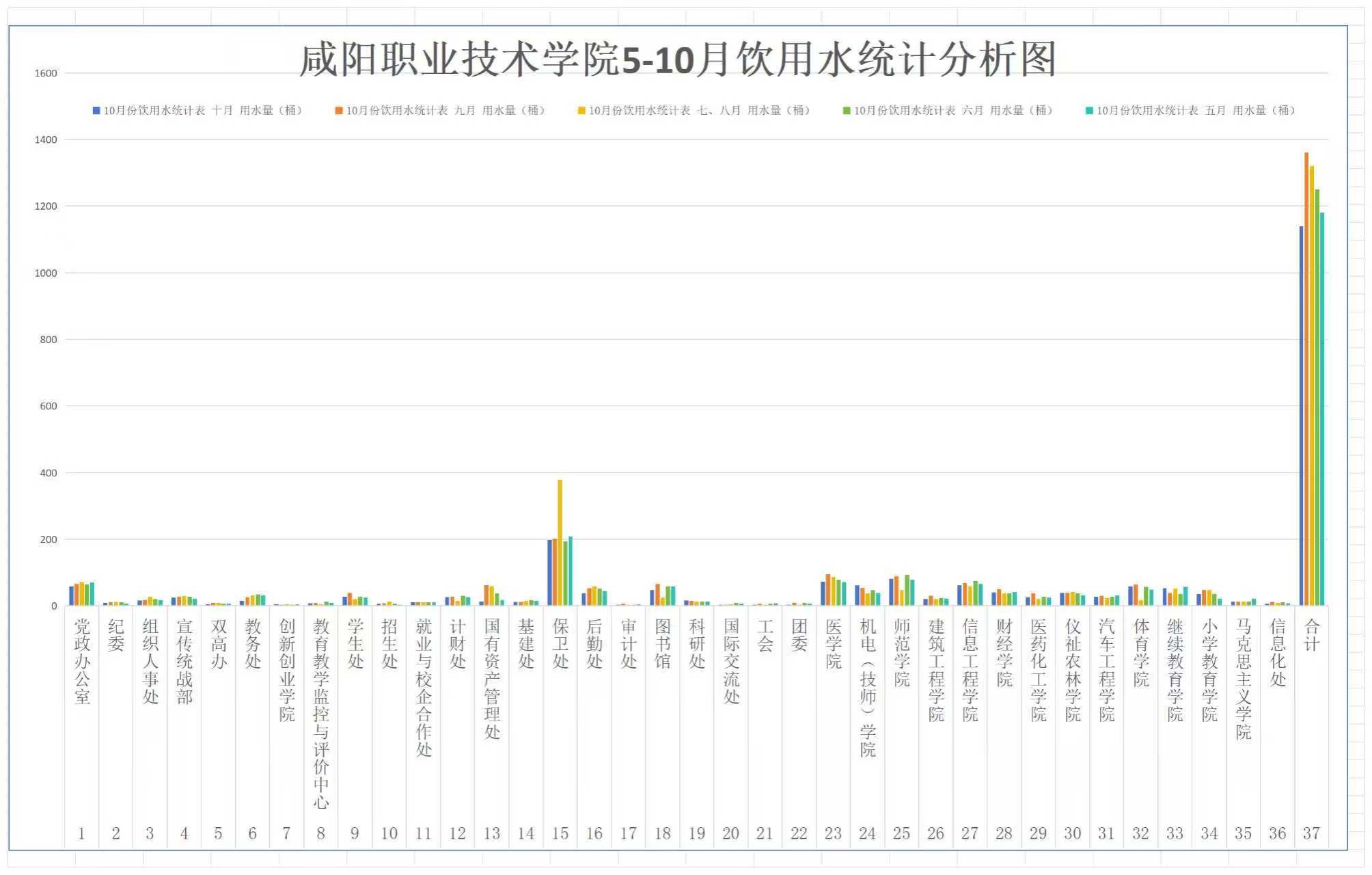Select the 机电（技师）学院 label

(868, 687)
